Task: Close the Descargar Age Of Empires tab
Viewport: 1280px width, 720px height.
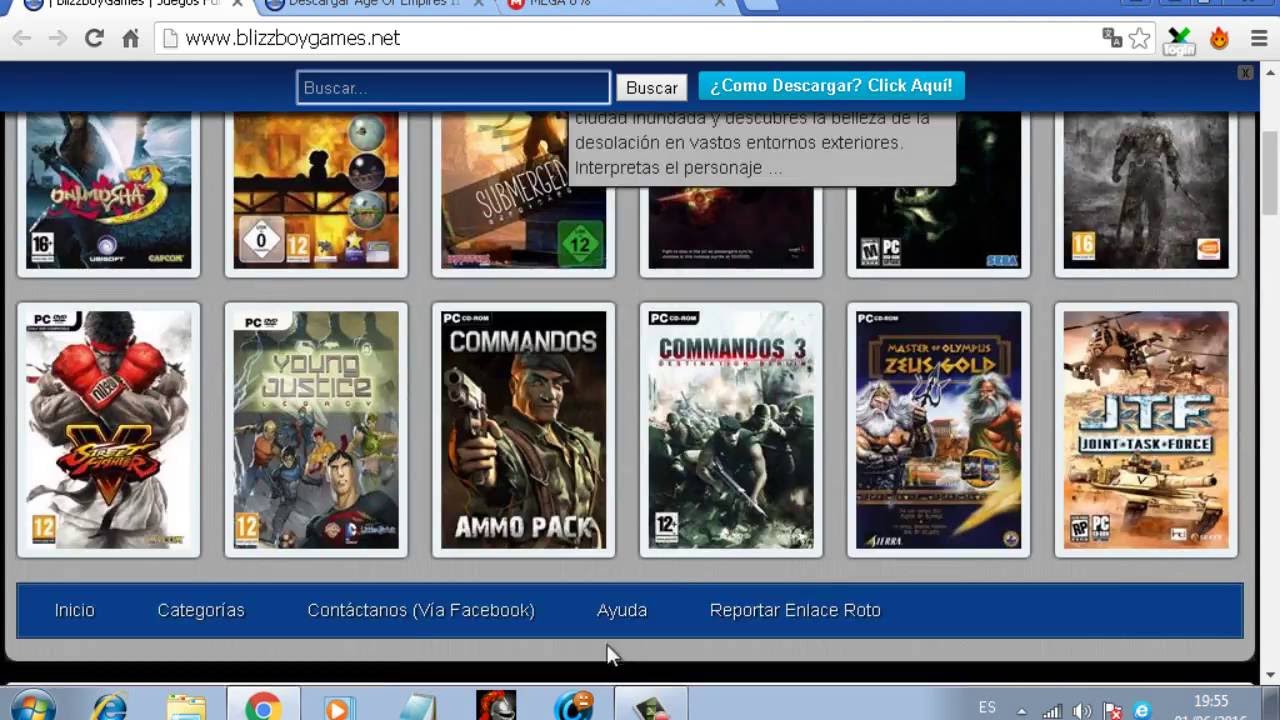Action: [478, 4]
